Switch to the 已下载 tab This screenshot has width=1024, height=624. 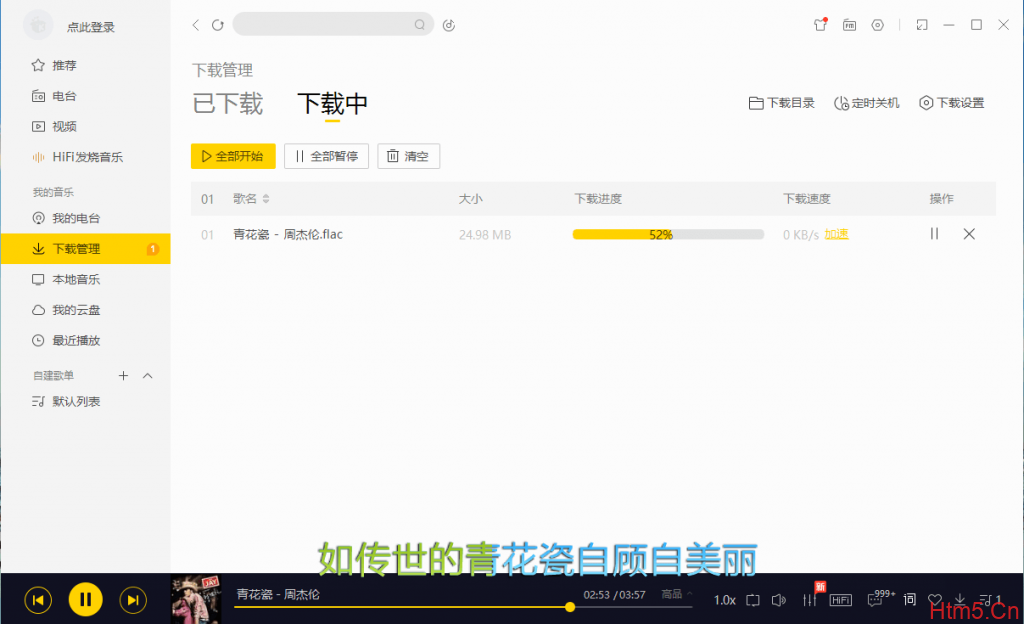pos(227,104)
